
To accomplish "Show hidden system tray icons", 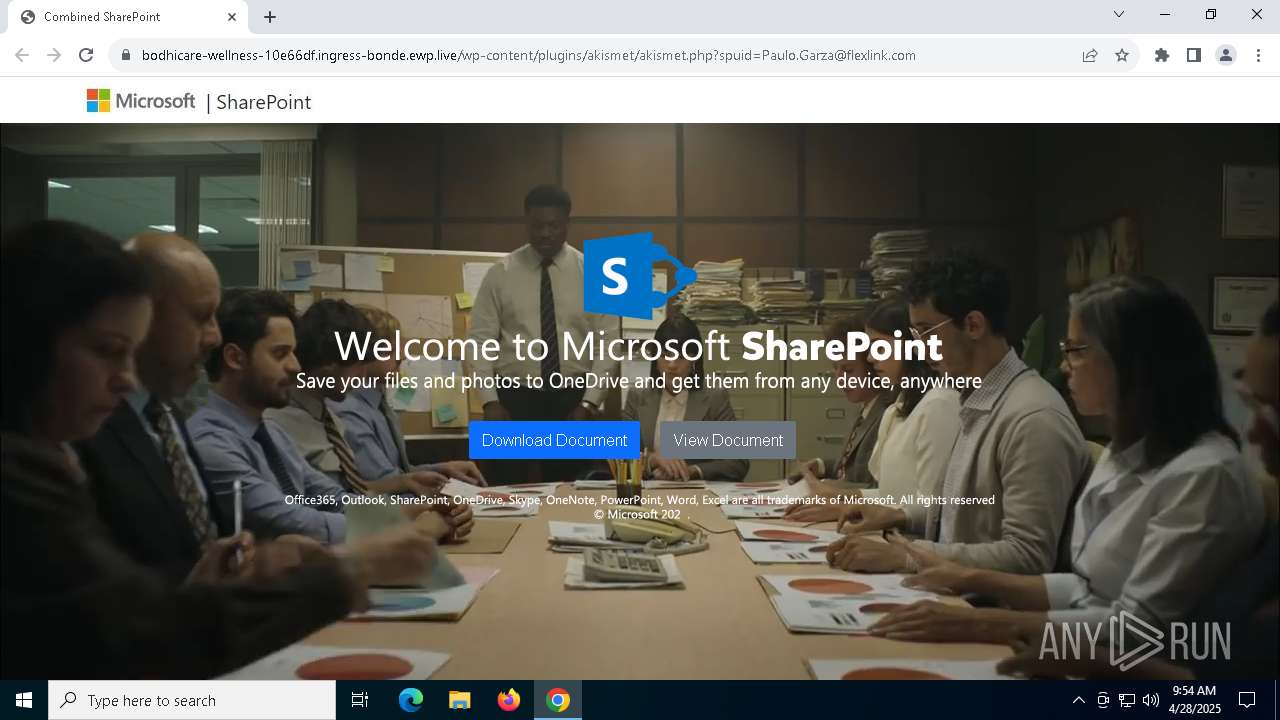I will pyautogui.click(x=1078, y=700).
